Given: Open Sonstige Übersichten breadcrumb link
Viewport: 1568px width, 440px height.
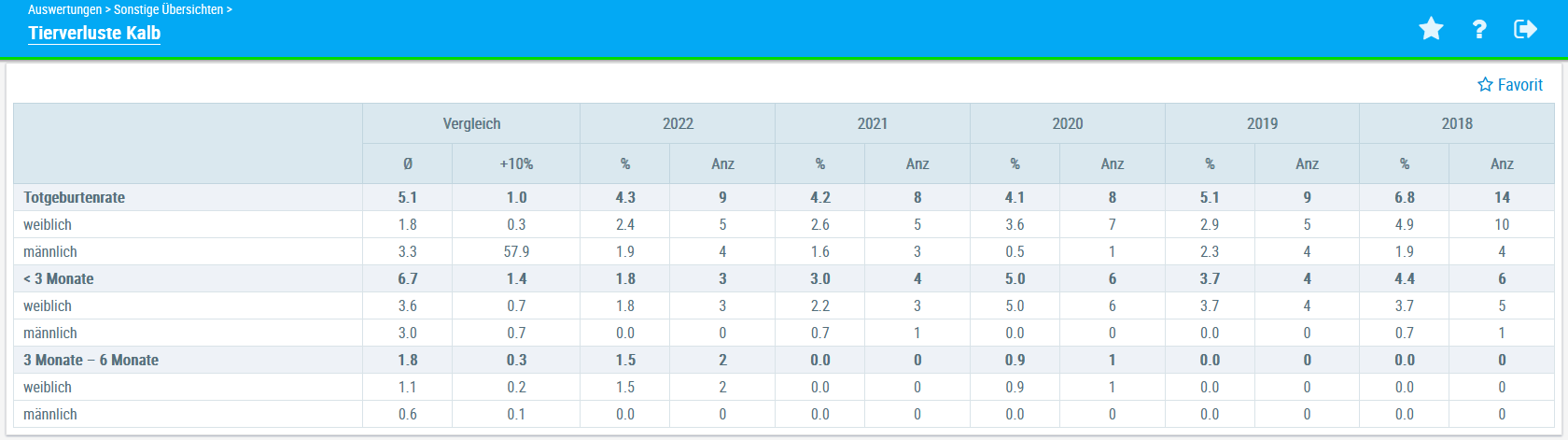Looking at the screenshot, I should 168,9.
